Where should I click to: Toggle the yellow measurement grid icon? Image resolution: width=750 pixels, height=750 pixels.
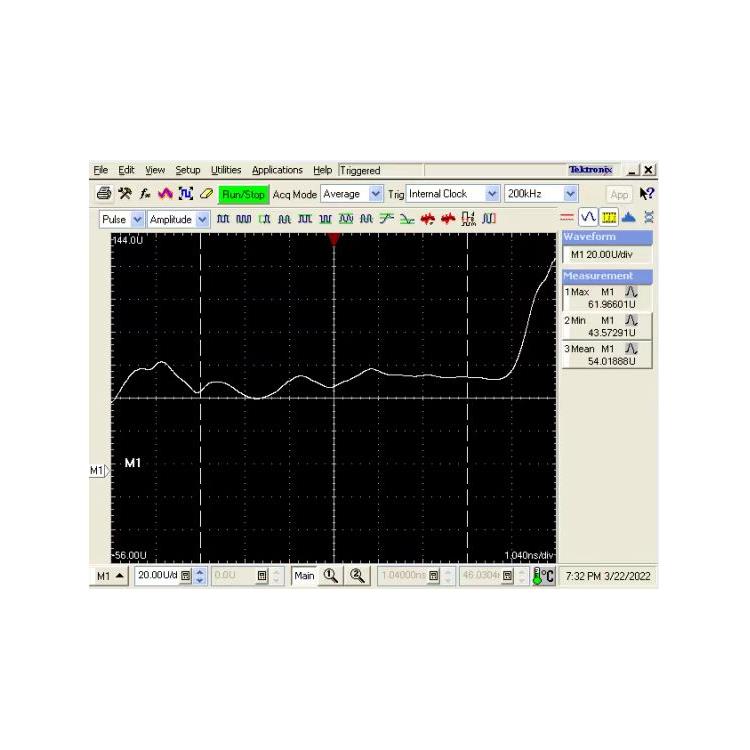(x=609, y=217)
